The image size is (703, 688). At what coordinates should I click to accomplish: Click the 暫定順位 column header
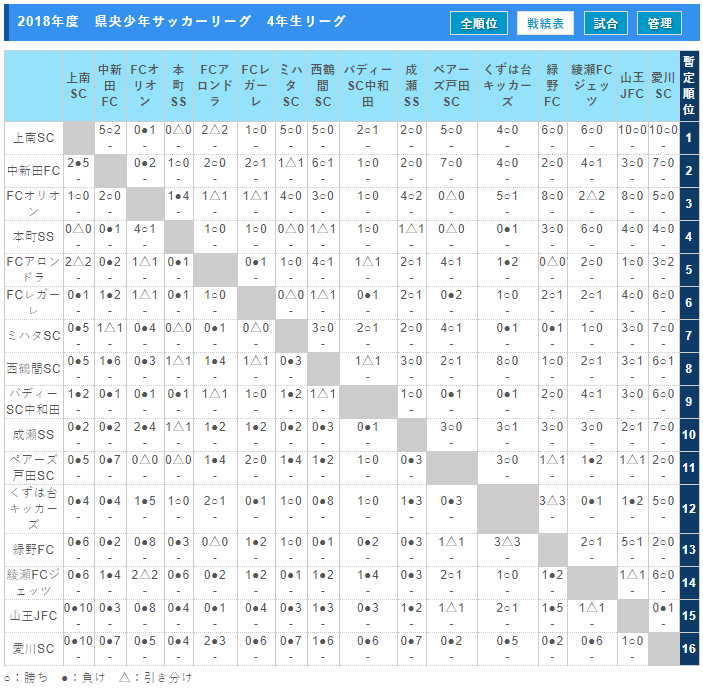coord(689,86)
